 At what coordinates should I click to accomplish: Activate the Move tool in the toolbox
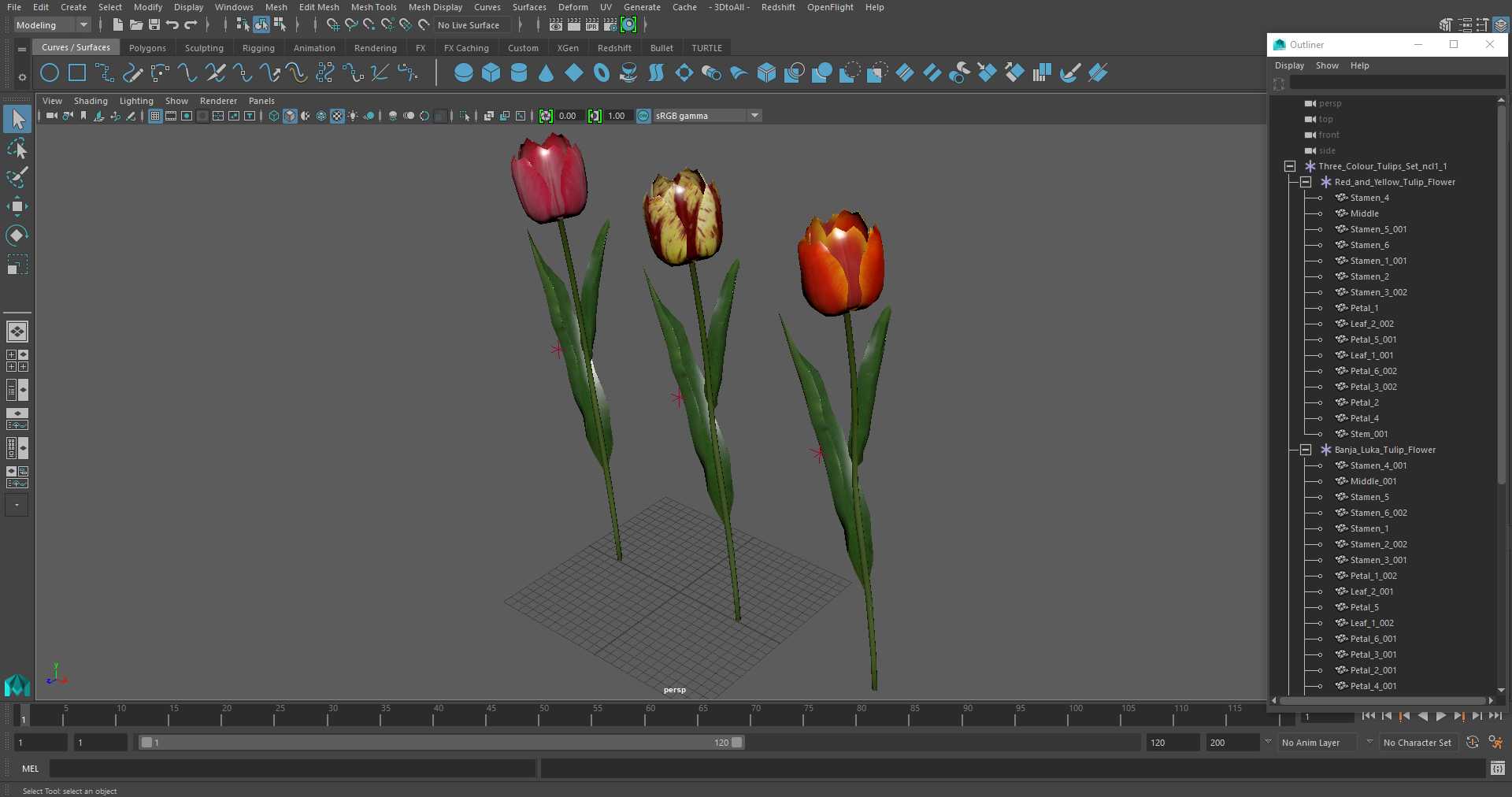click(17, 206)
